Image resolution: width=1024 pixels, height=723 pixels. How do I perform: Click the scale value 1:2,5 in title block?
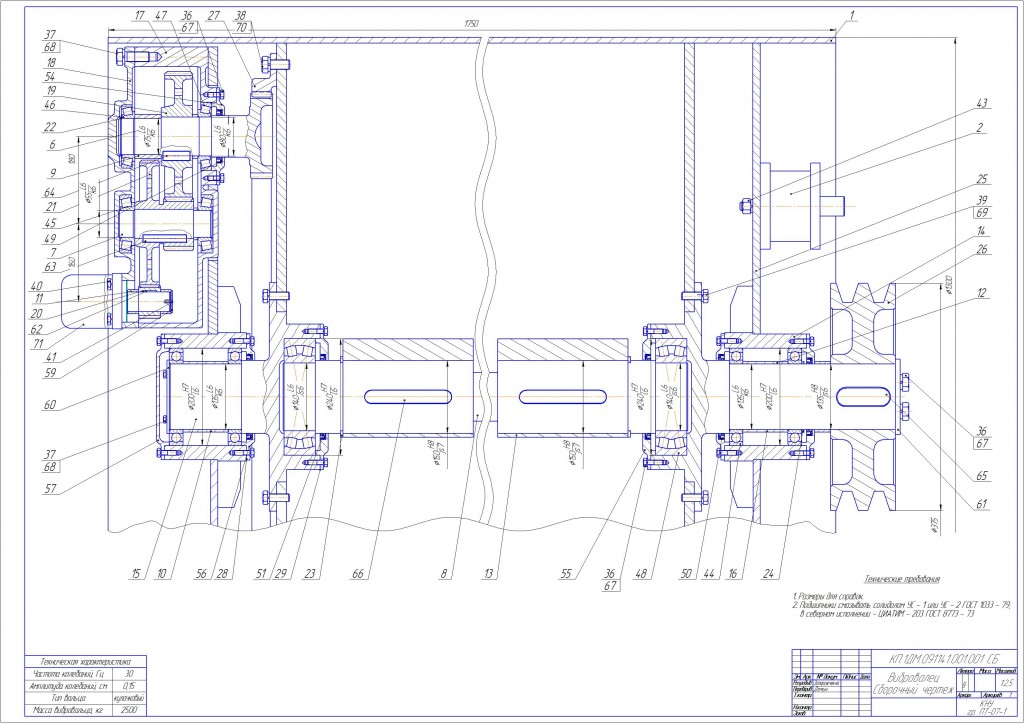click(x=1006, y=683)
